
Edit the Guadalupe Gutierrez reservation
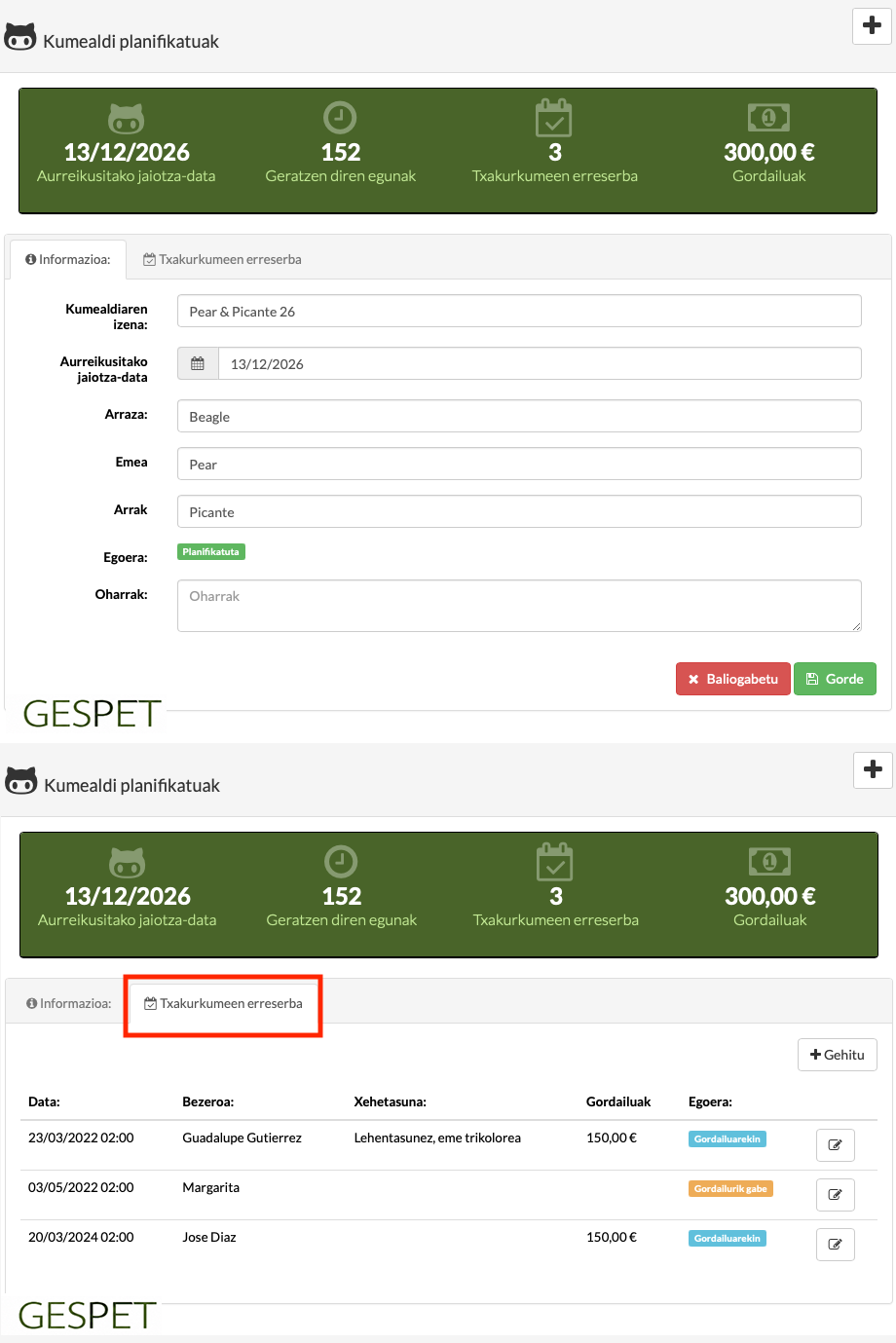pyautogui.click(x=835, y=1145)
